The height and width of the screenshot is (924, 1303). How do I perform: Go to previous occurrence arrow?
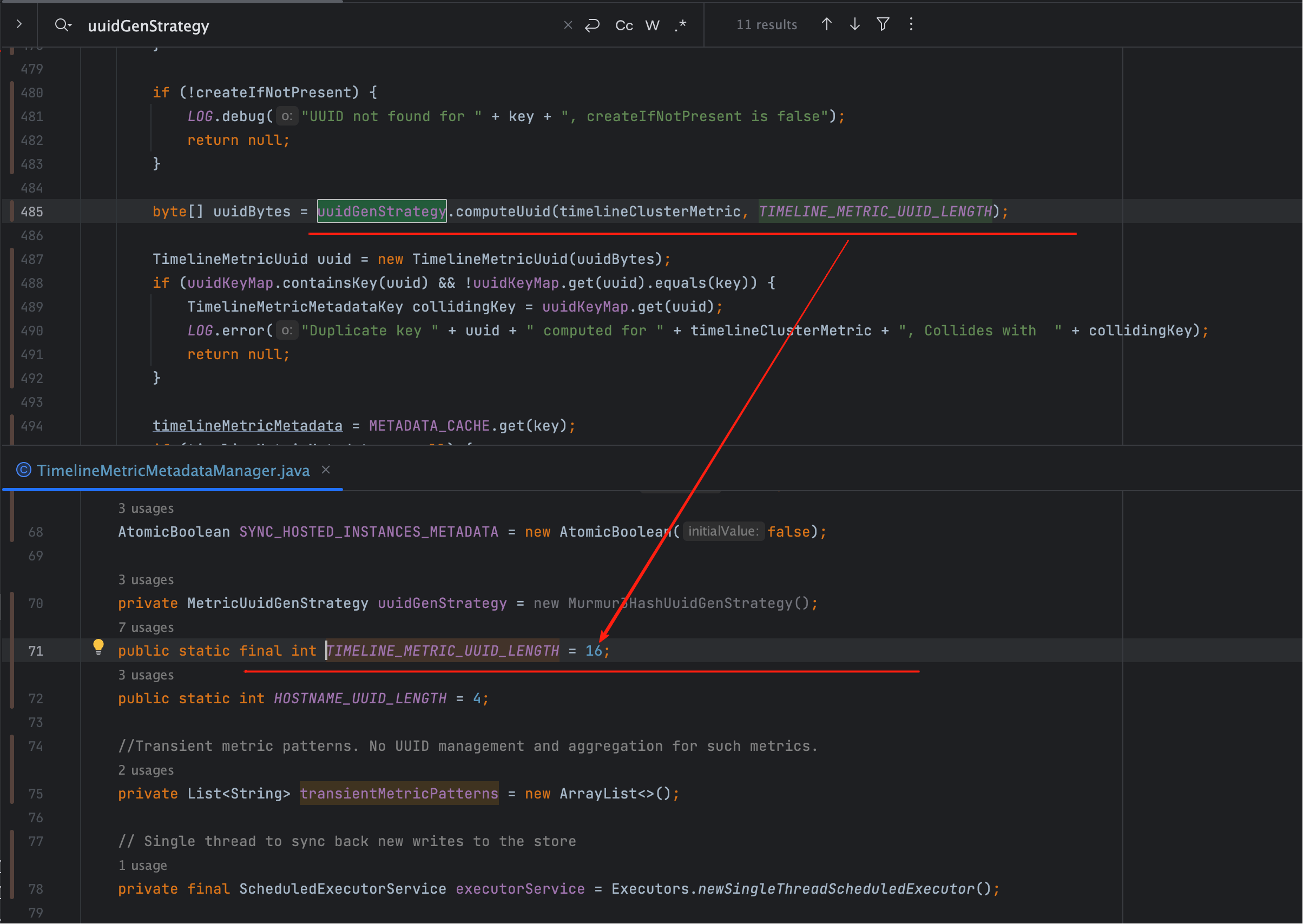coord(827,24)
